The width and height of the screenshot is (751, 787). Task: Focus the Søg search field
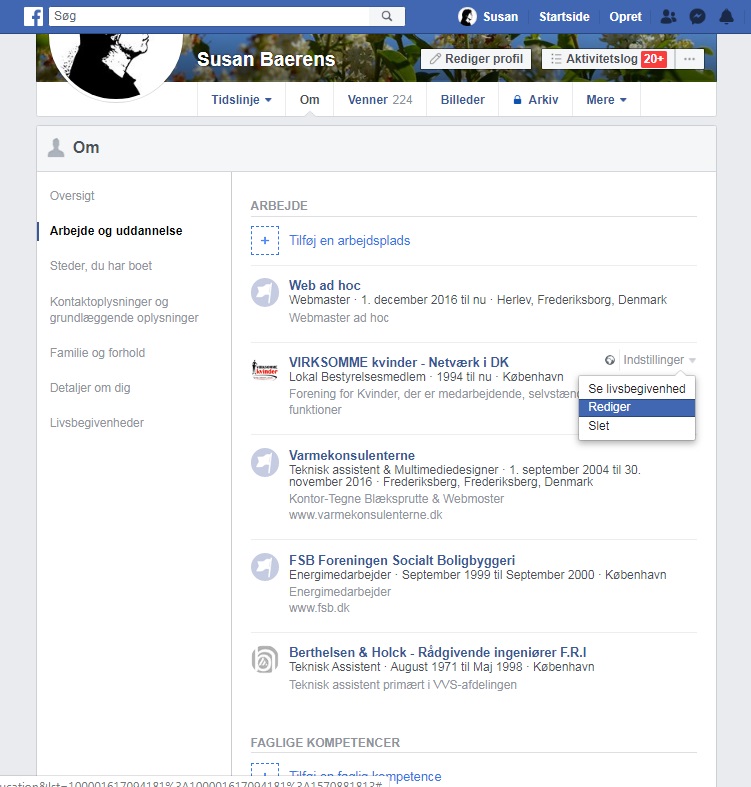tap(209, 16)
